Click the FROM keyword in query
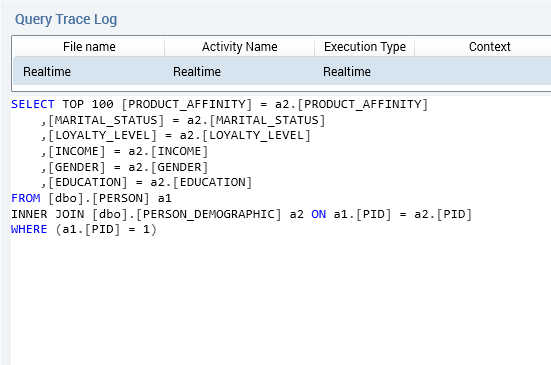Image resolution: width=551 pixels, height=365 pixels. pos(26,198)
